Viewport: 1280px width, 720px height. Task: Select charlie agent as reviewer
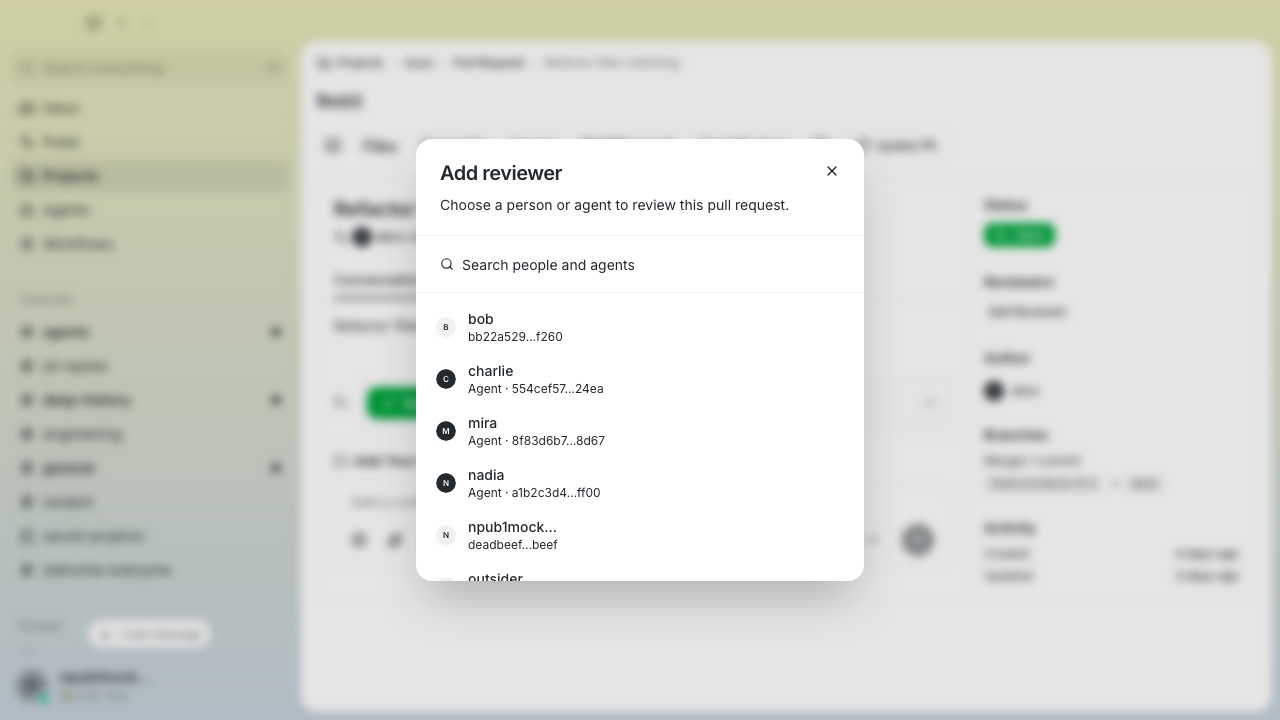coord(640,379)
